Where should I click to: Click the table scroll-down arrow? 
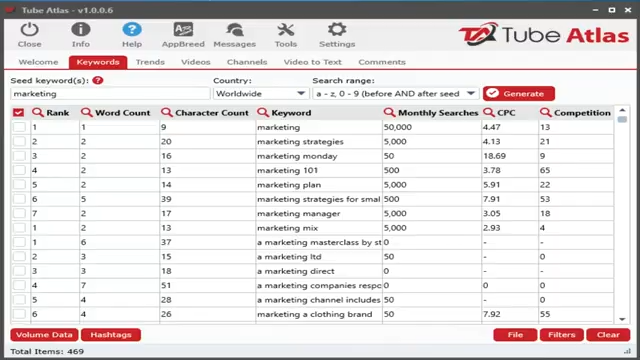622,319
